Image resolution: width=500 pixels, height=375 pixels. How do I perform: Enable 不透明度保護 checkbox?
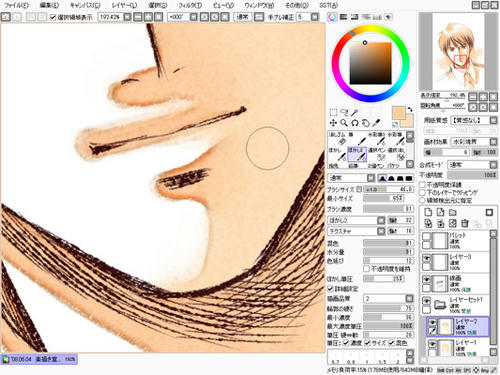pyautogui.click(x=422, y=184)
